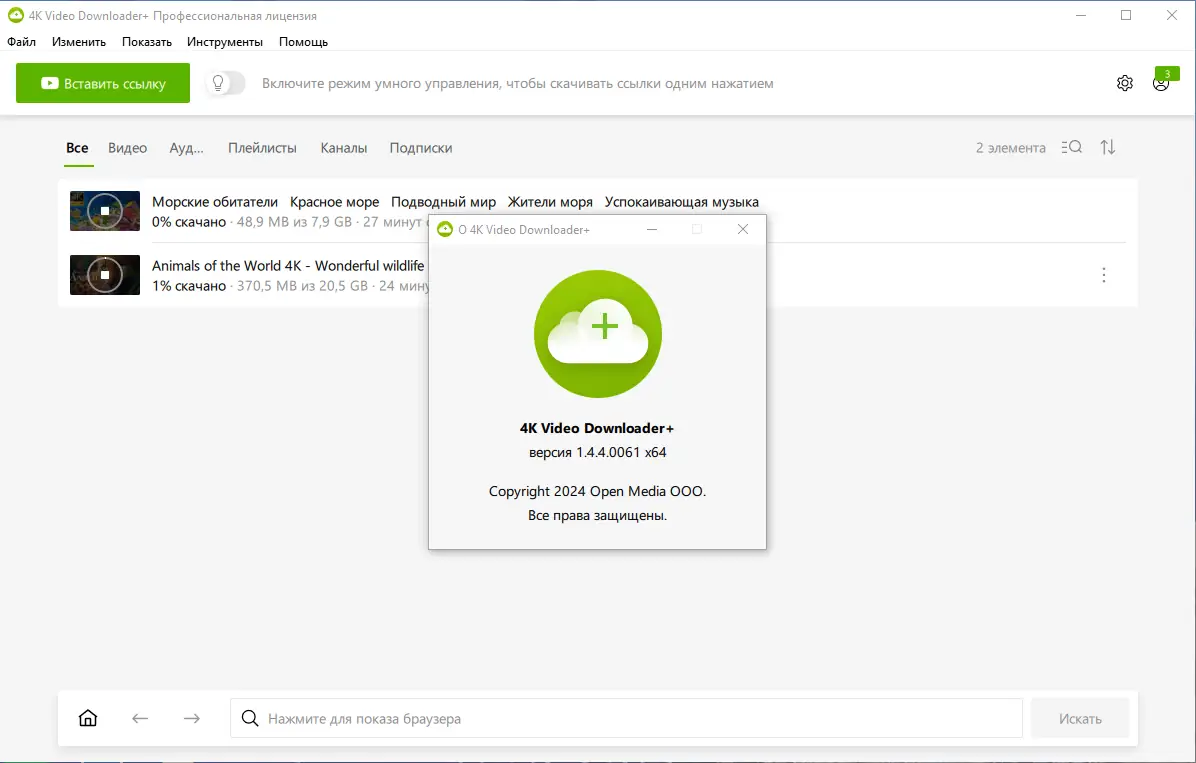1196x763 pixels.
Task: Select the Морские обитатели video title
Action: click(455, 201)
